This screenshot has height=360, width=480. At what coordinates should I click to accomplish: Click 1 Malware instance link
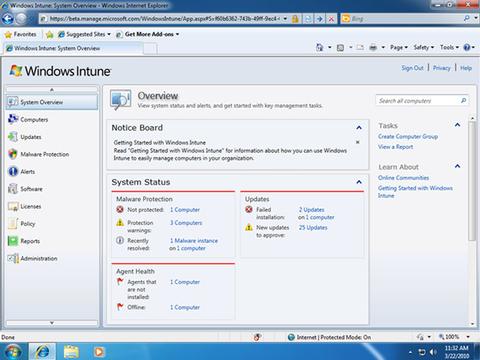point(194,241)
